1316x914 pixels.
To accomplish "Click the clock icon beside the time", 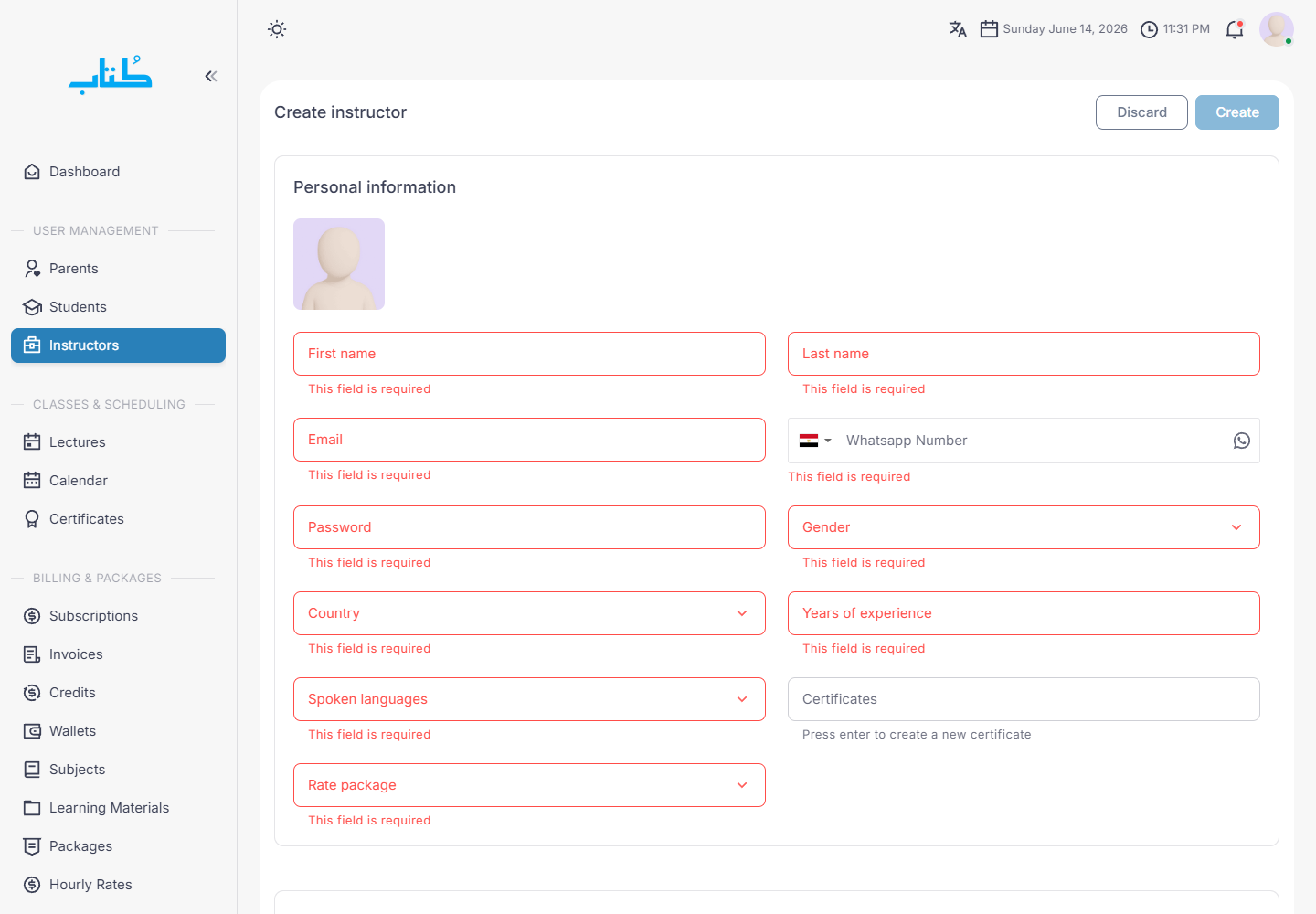I will pos(1149,29).
